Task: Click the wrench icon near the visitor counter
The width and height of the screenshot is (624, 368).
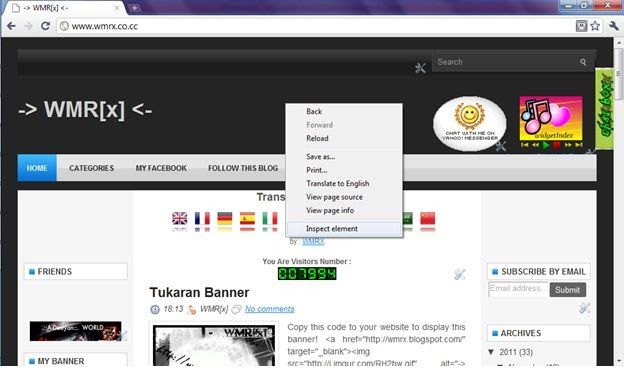Action: (460, 274)
